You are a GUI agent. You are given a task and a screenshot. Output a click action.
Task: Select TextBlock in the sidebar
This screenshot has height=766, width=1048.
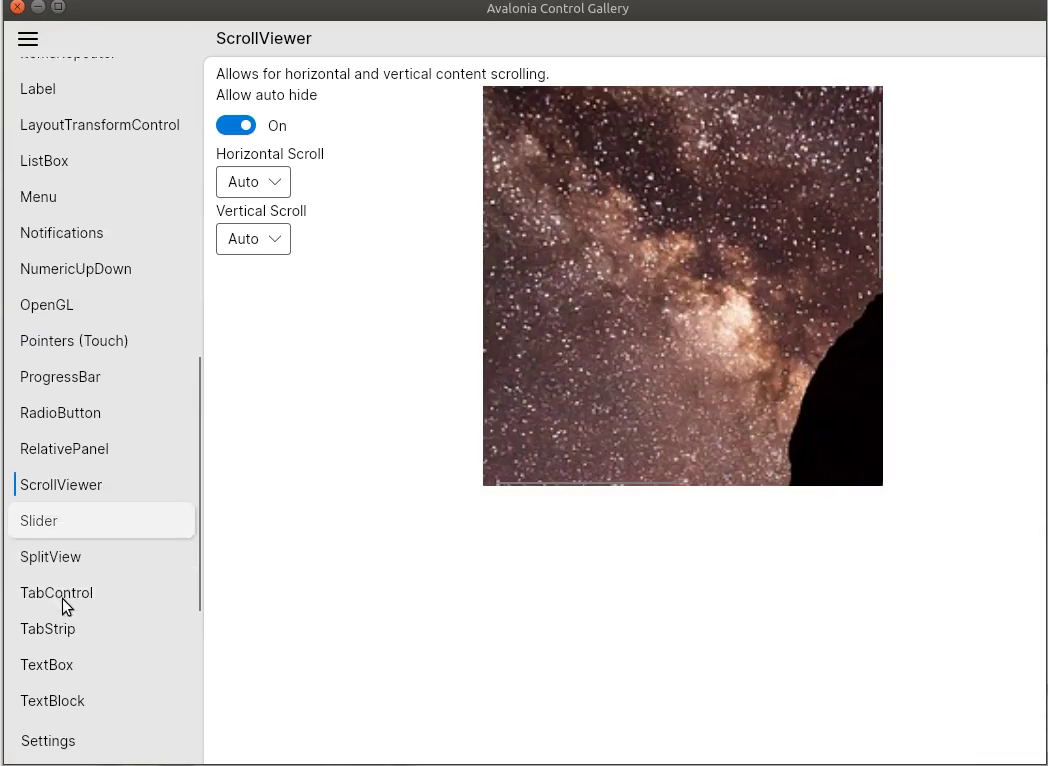click(x=102, y=701)
